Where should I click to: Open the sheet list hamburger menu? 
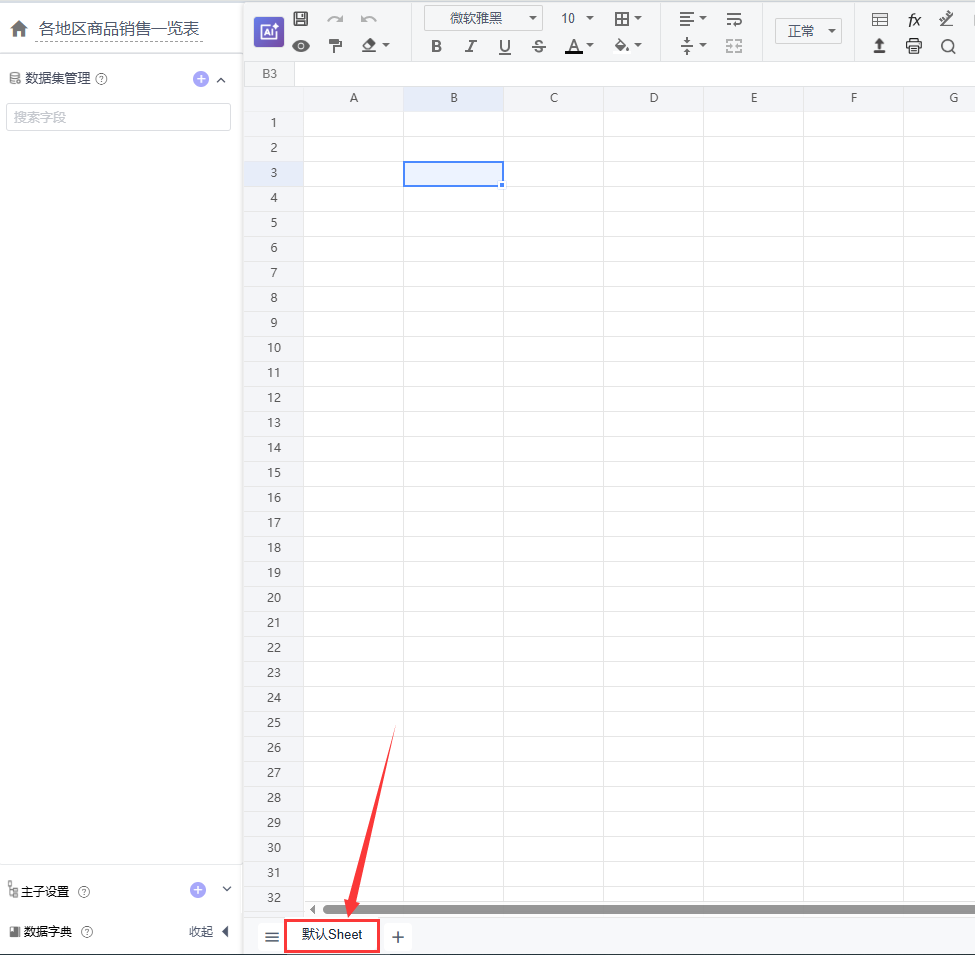click(x=272, y=937)
